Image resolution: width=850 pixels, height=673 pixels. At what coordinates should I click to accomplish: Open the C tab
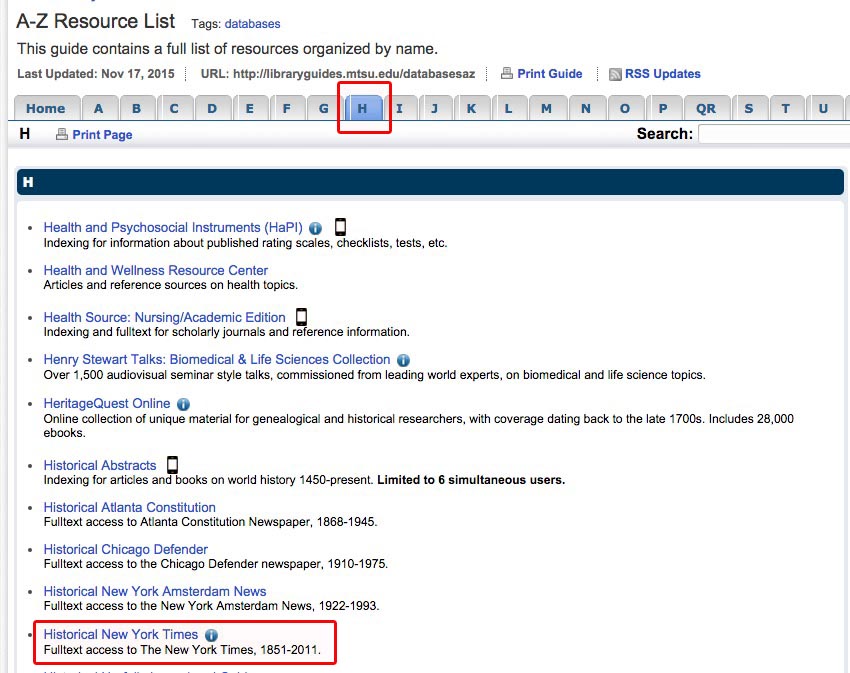(175, 108)
